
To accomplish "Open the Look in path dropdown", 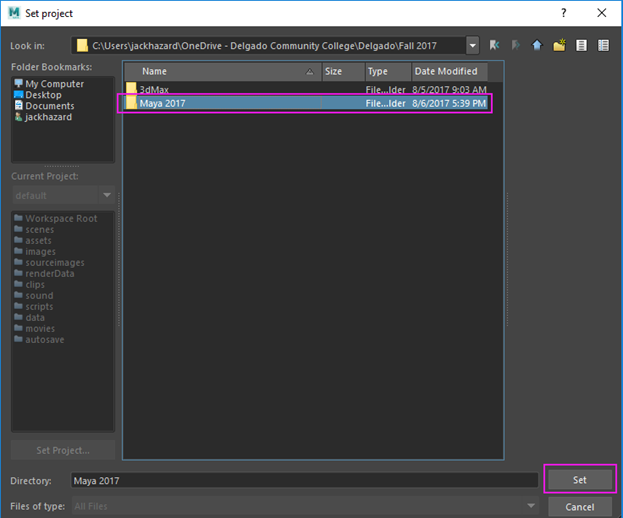I will 472,45.
